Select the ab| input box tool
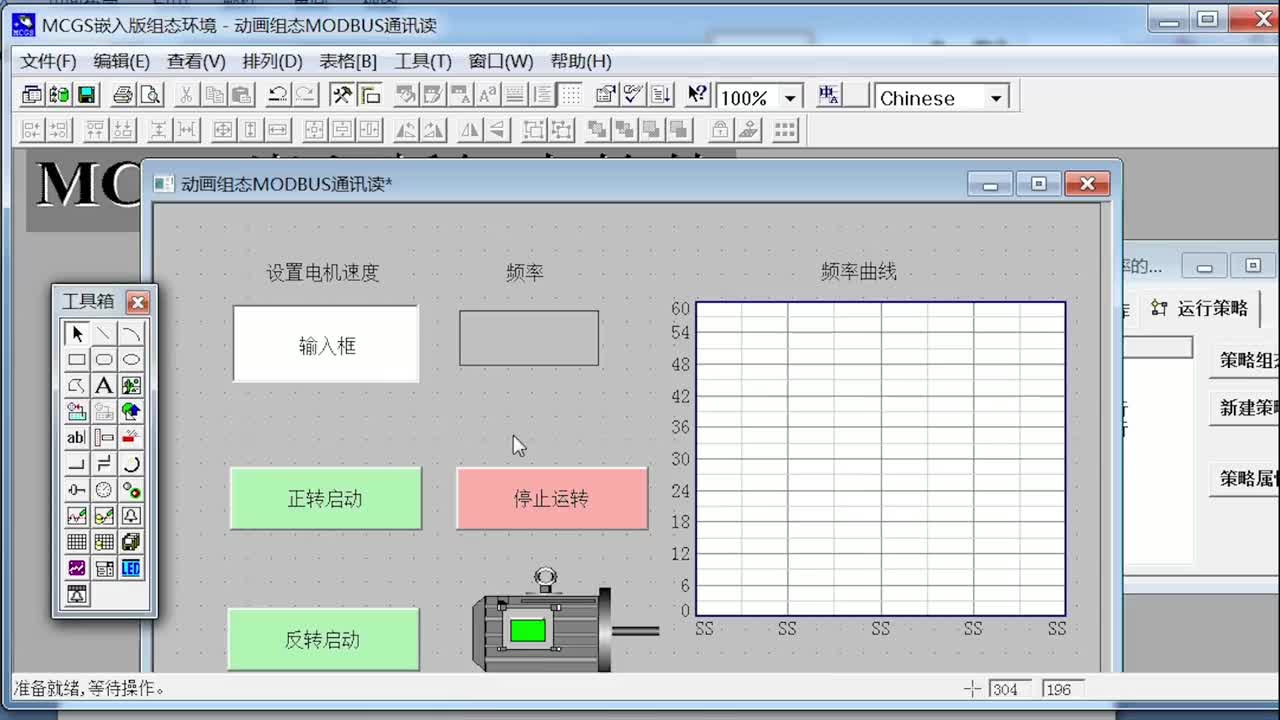Screen dimensions: 1280x720 coord(77,438)
